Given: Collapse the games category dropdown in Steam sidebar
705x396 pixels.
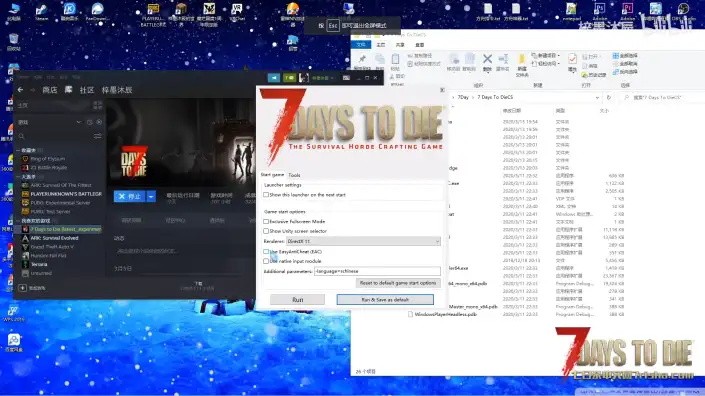Looking at the screenshot, I should [x=79, y=122].
